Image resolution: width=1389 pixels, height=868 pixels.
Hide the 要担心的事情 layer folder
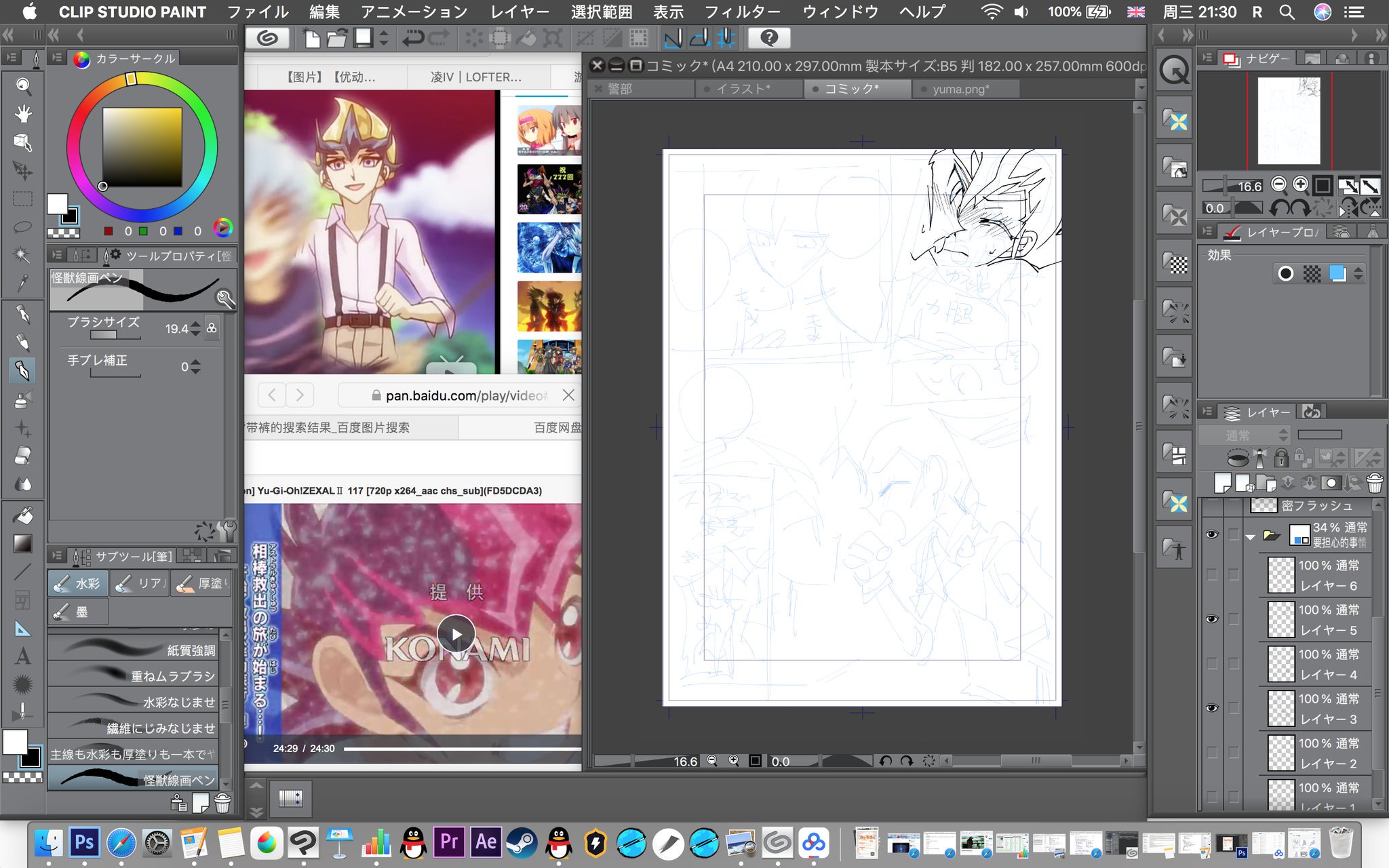[1212, 535]
